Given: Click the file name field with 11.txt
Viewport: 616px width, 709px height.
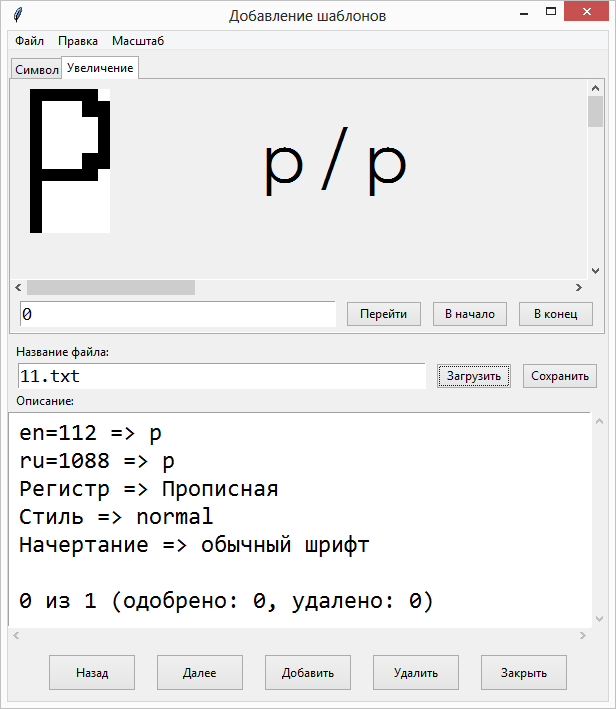Looking at the screenshot, I should point(221,376).
